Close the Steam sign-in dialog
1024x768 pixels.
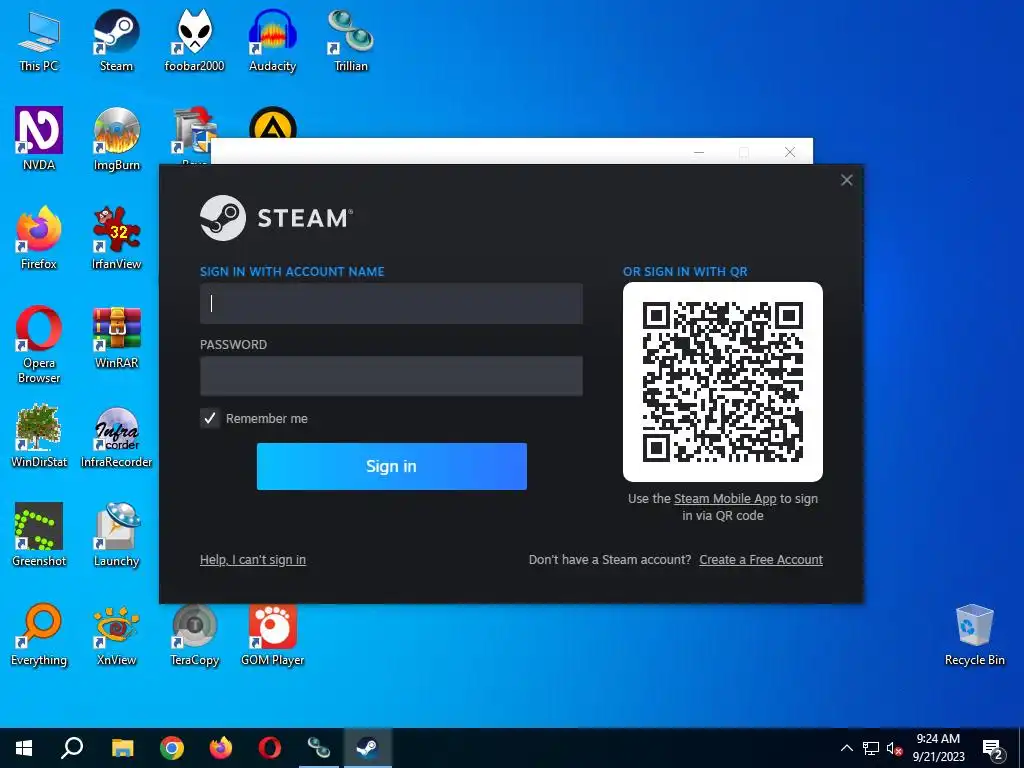[846, 180]
